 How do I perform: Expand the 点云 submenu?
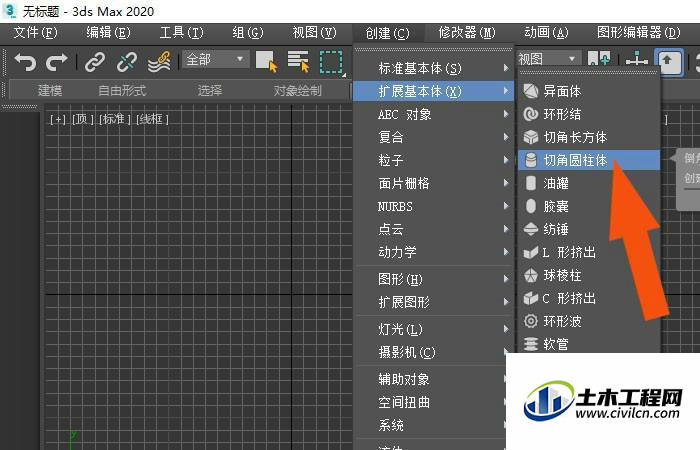tap(433, 229)
